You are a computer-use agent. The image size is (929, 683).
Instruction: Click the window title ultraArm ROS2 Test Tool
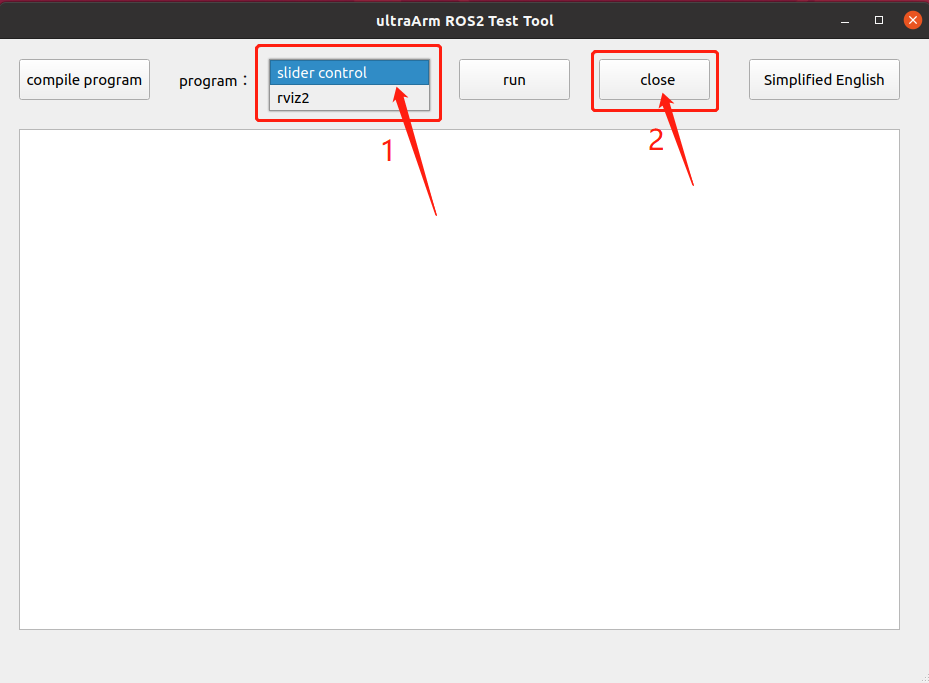point(464,21)
